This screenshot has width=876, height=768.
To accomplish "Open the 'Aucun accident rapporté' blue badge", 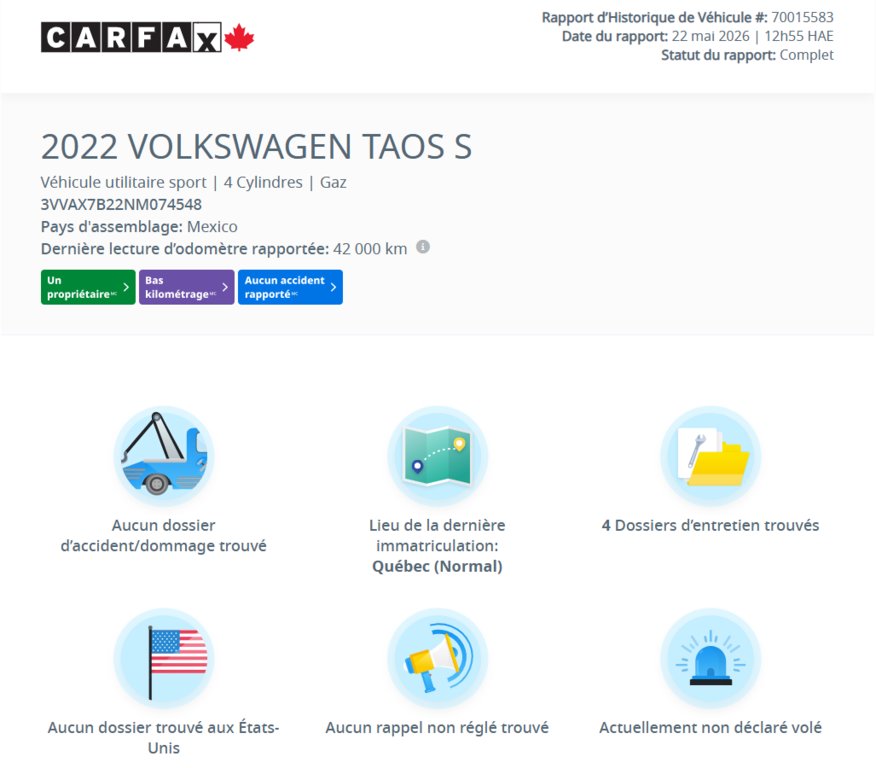I will (x=290, y=287).
